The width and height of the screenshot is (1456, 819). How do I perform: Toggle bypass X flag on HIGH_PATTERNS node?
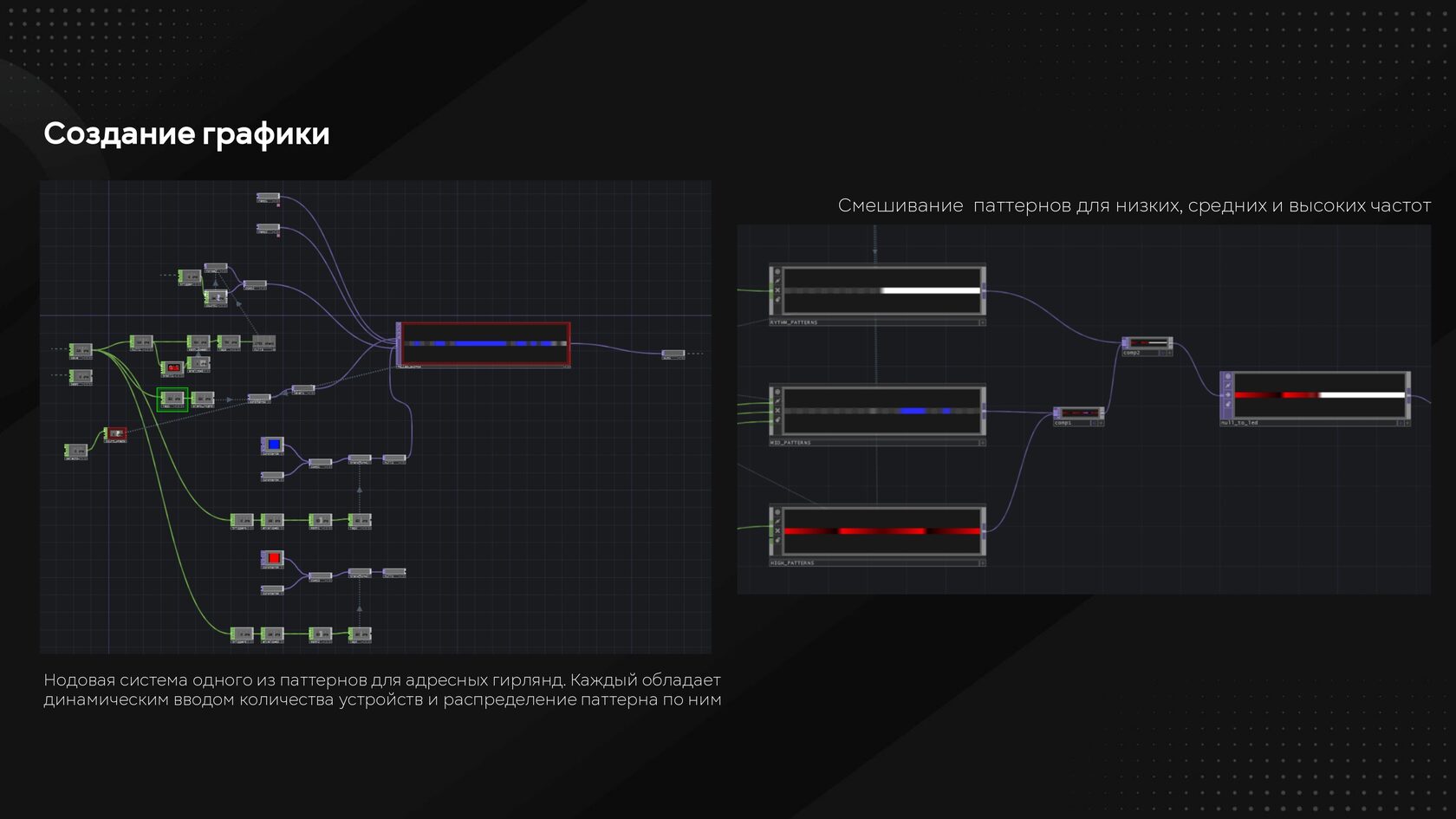[777, 531]
